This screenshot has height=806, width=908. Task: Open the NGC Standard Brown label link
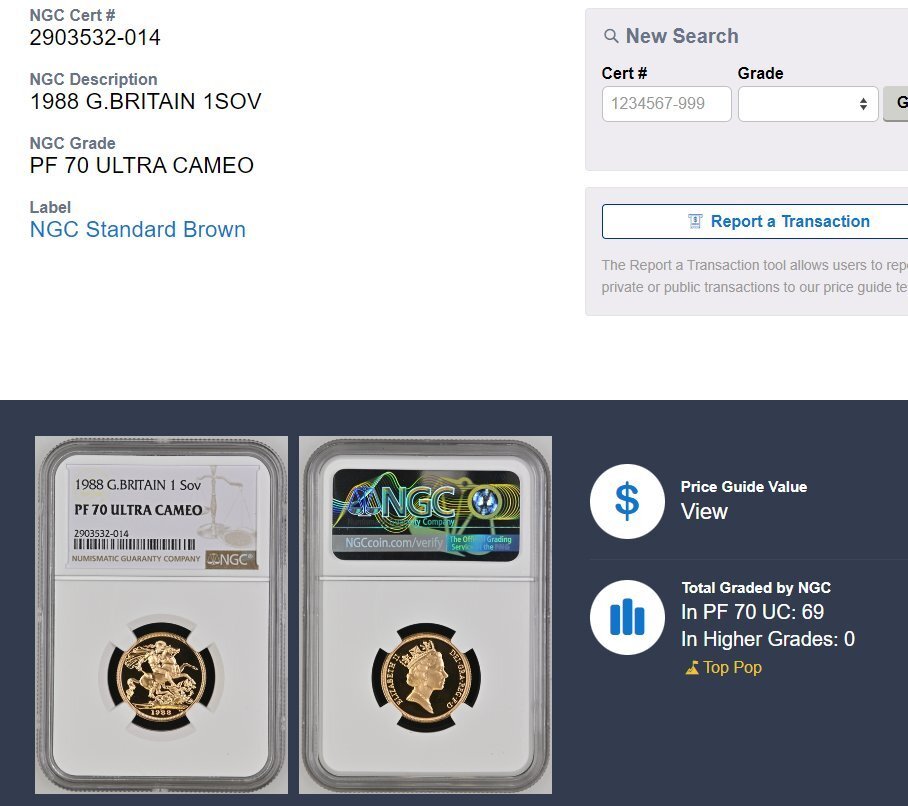[x=138, y=229]
